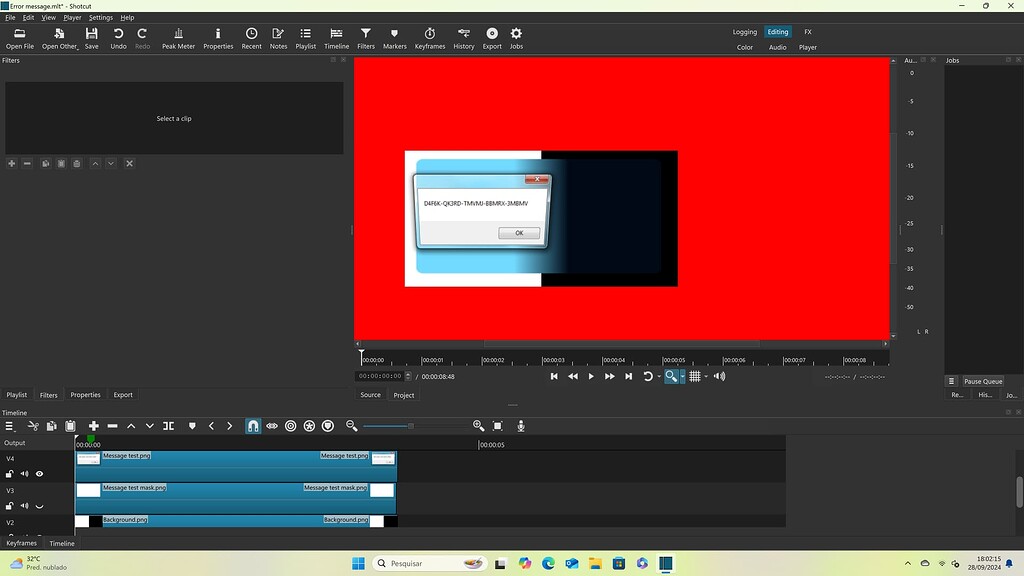The height and width of the screenshot is (576, 1024).
Task: Open the Peak Meter panel
Action: click(177, 37)
